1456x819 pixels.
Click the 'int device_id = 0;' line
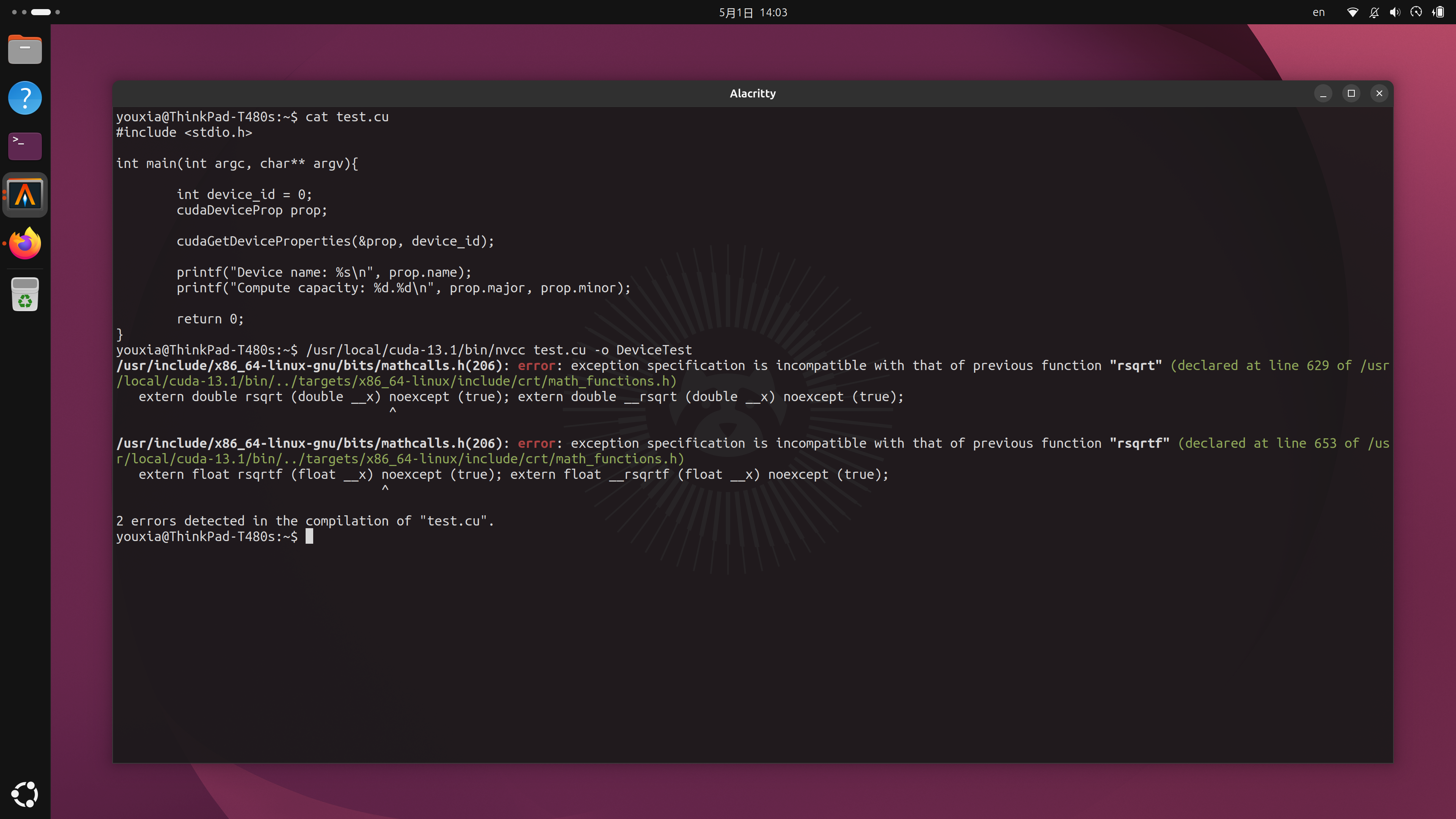244,195
